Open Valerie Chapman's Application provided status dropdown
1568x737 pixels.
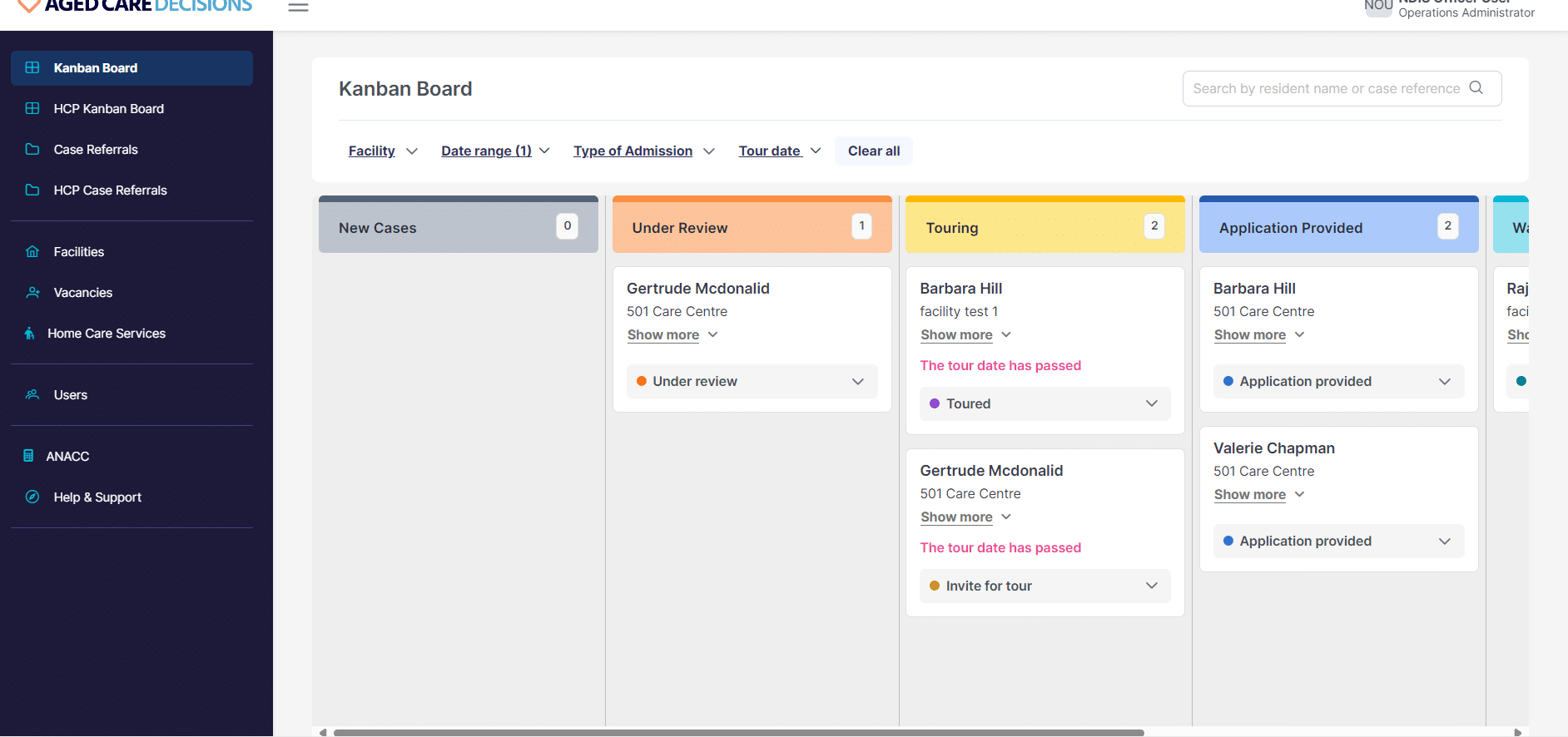click(1338, 541)
